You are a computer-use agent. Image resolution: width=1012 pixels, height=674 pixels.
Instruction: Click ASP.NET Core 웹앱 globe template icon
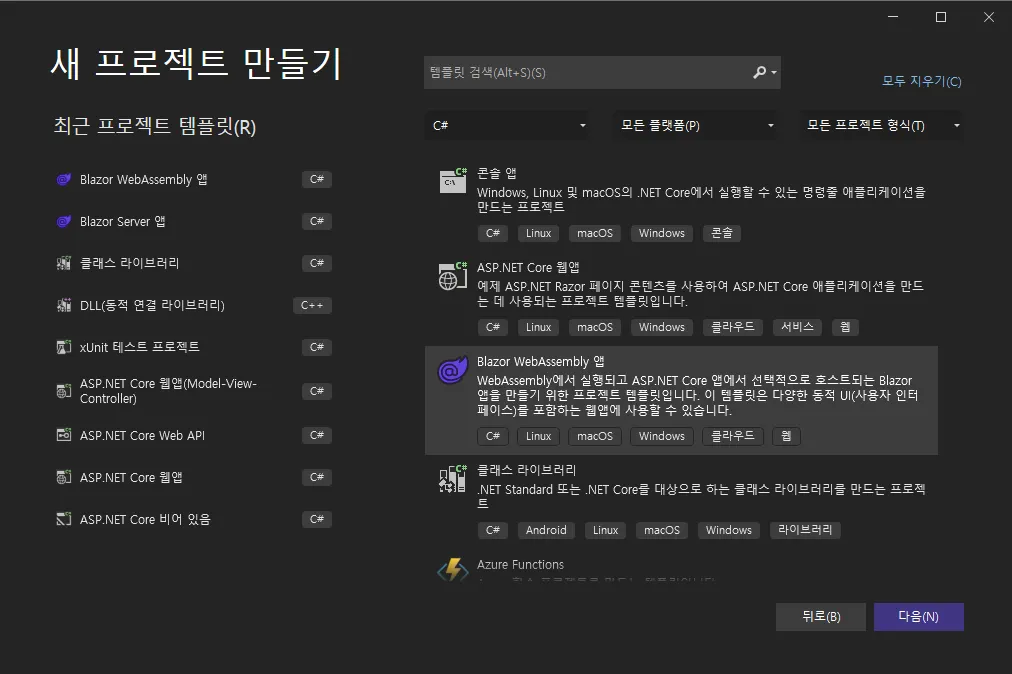point(452,276)
